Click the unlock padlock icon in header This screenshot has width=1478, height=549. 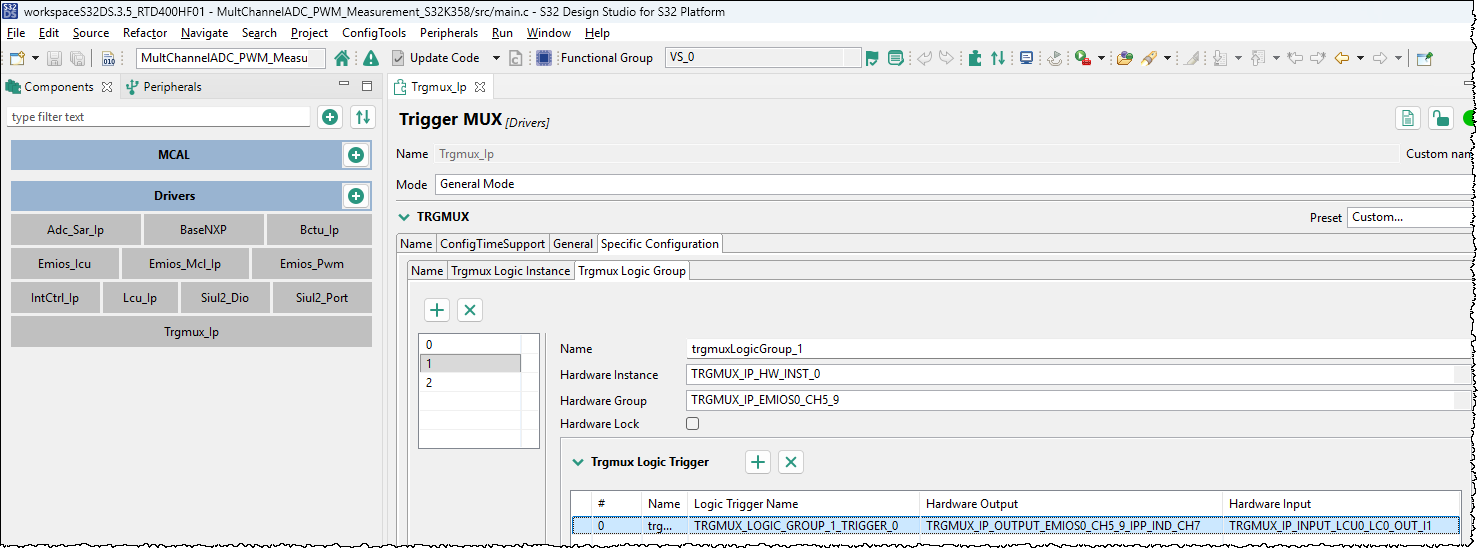pos(1440,119)
